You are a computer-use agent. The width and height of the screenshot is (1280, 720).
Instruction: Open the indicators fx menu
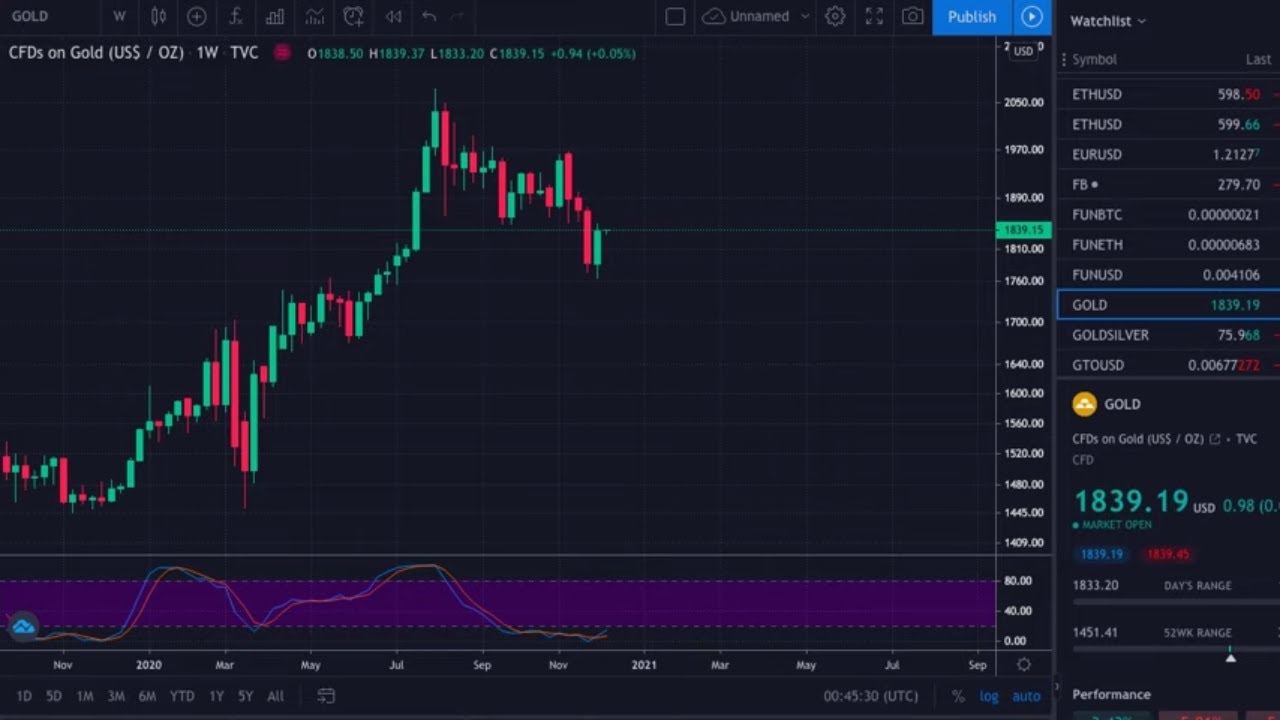pyautogui.click(x=236, y=16)
